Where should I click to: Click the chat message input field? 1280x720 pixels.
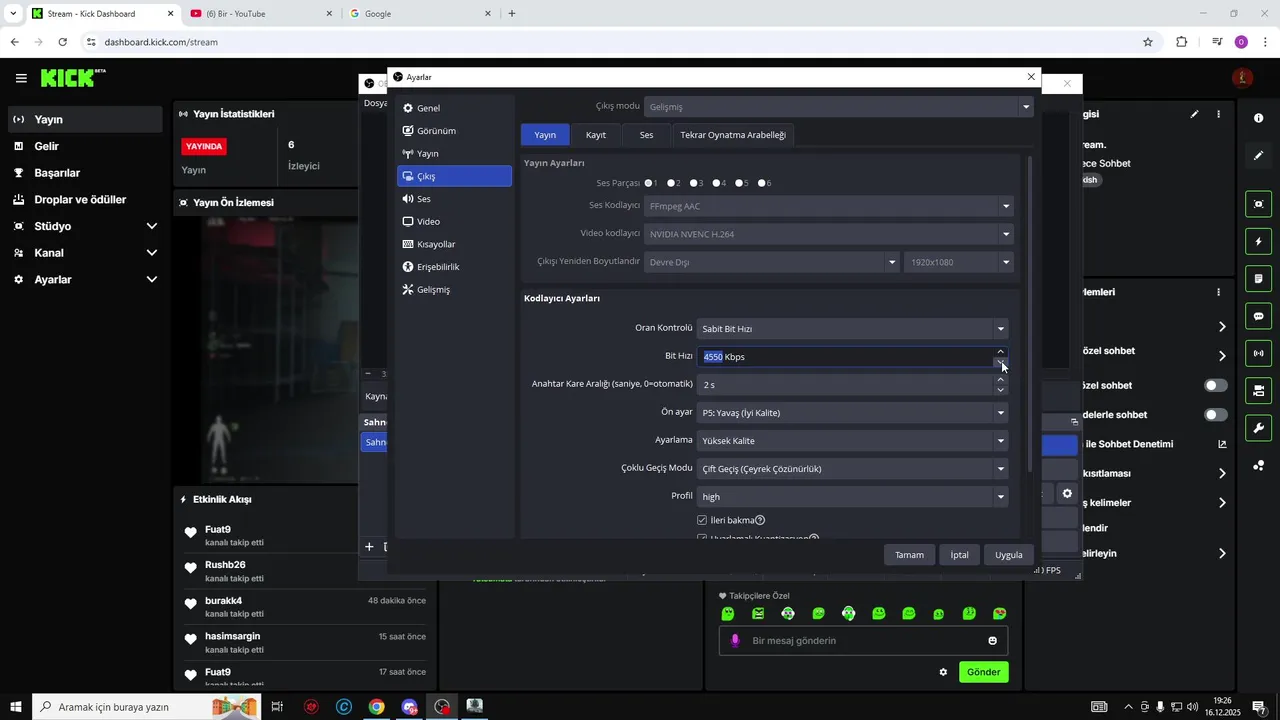click(x=863, y=641)
